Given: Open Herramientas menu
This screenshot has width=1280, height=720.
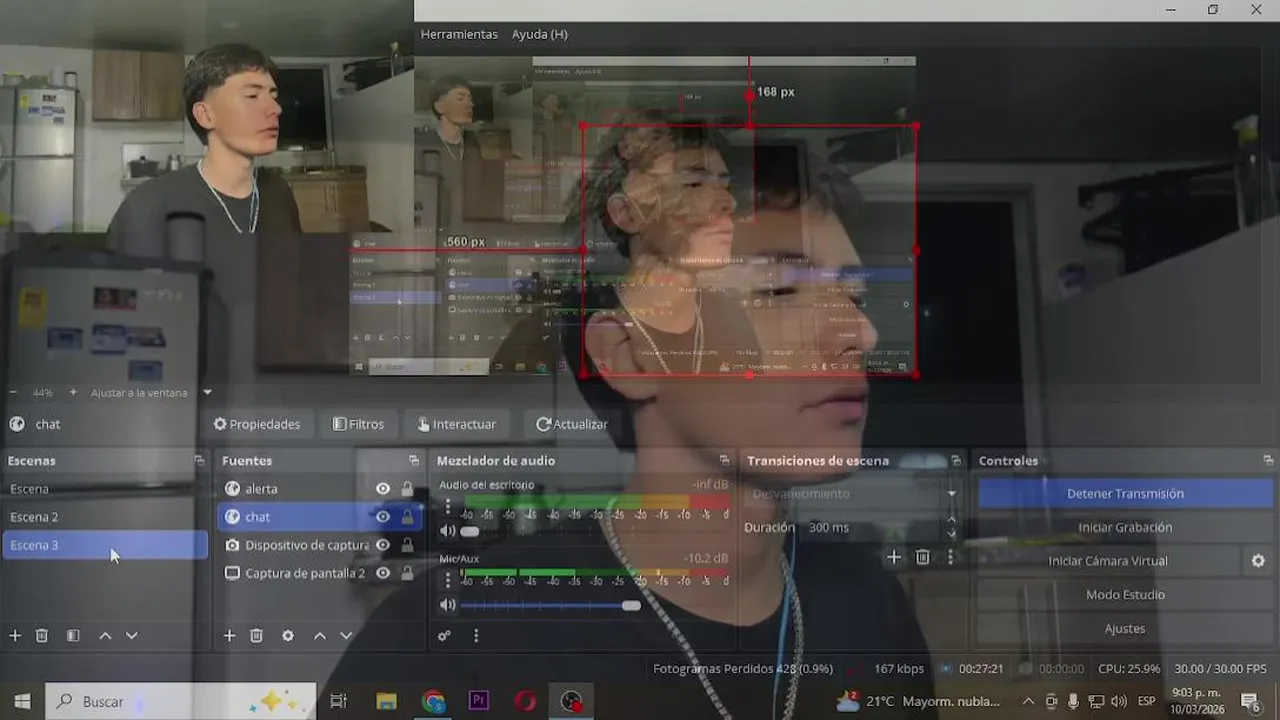Looking at the screenshot, I should [459, 34].
